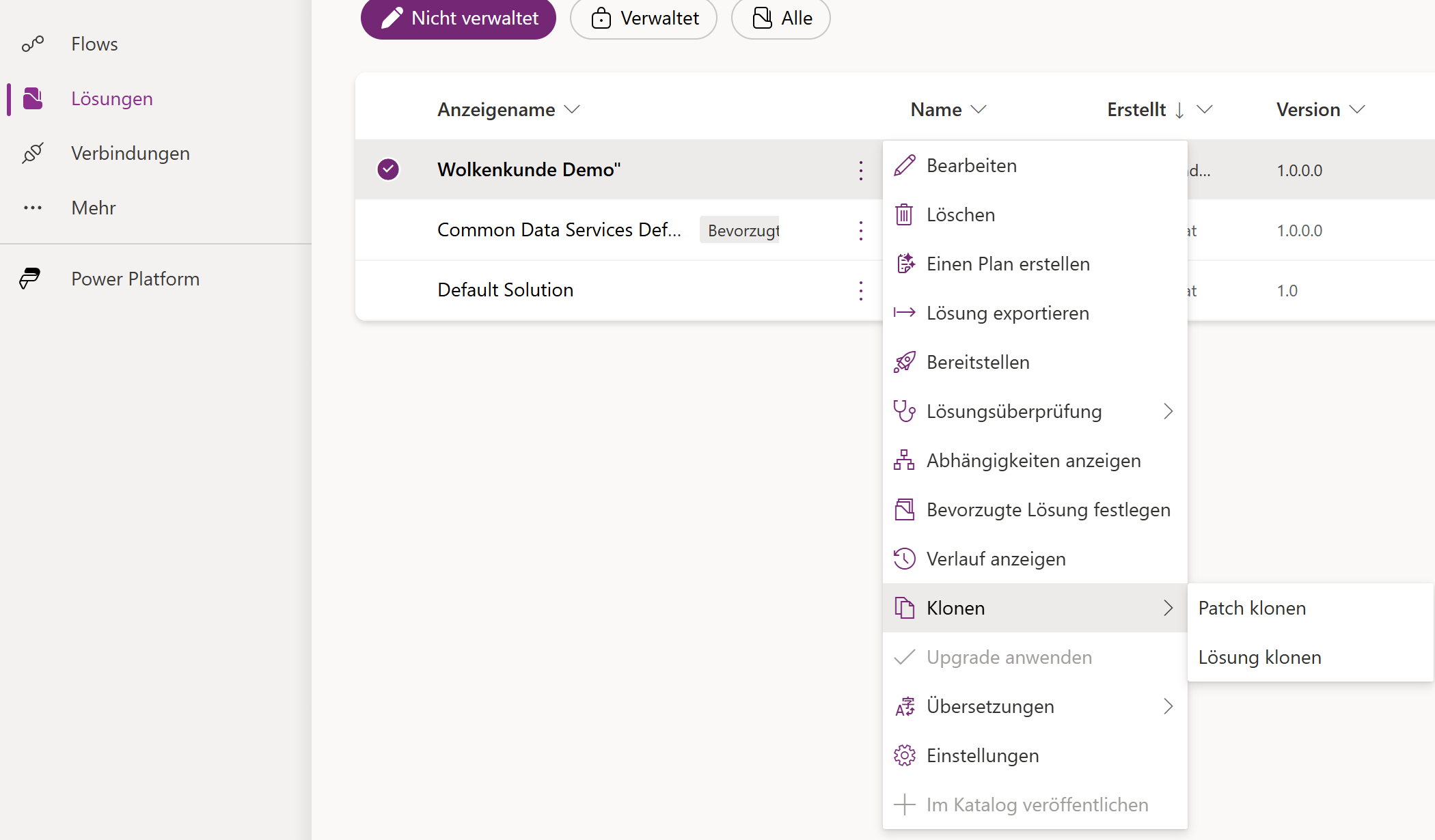Choose Löschen from the context menu

1035,214
